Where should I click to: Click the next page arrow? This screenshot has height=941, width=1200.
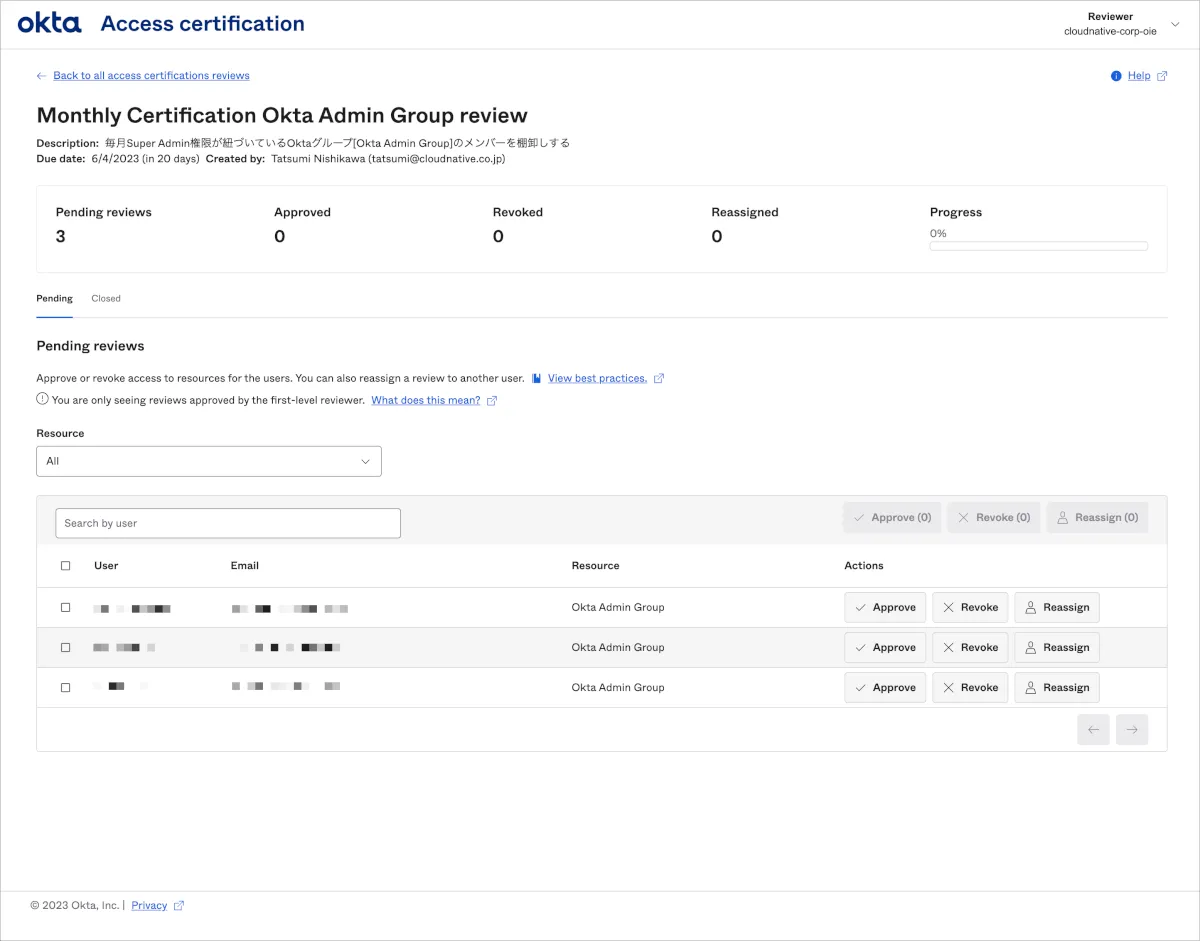[1132, 730]
